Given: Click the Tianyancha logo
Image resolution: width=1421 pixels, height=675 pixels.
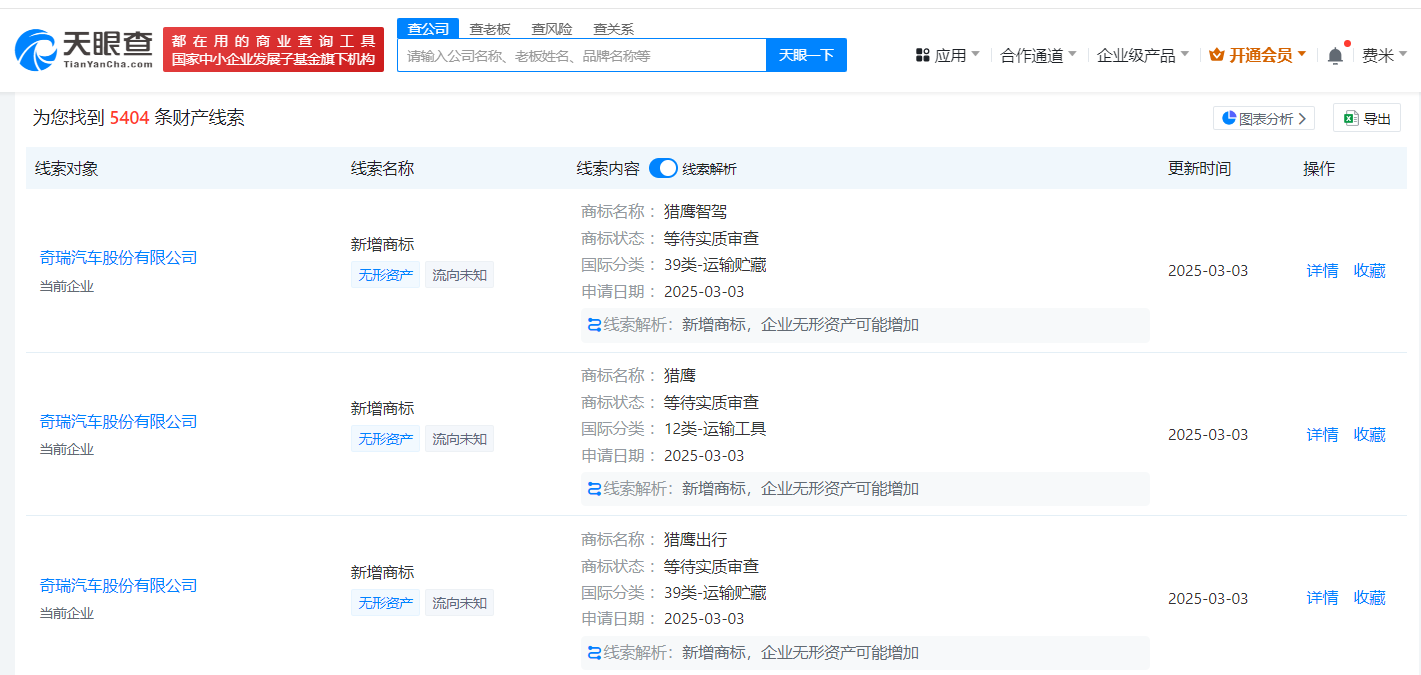Looking at the screenshot, I should pyautogui.click(x=84, y=49).
